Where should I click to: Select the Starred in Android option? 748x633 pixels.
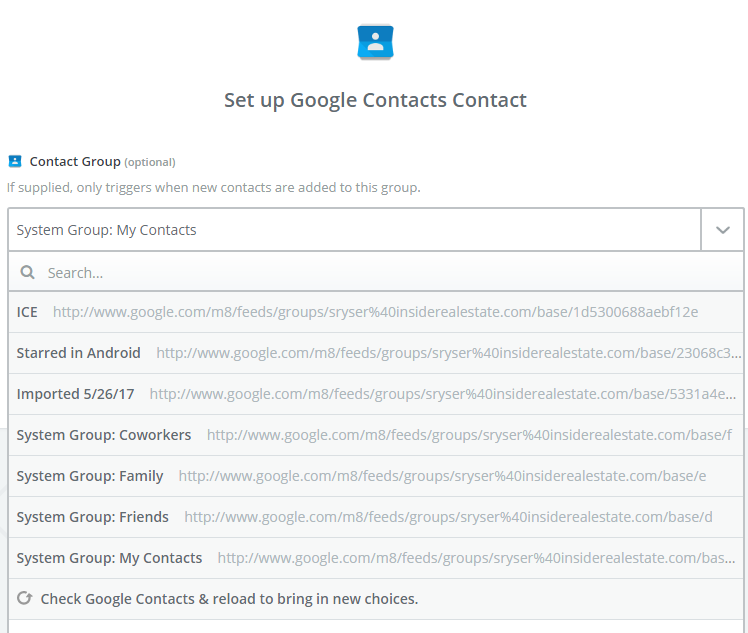pos(376,353)
